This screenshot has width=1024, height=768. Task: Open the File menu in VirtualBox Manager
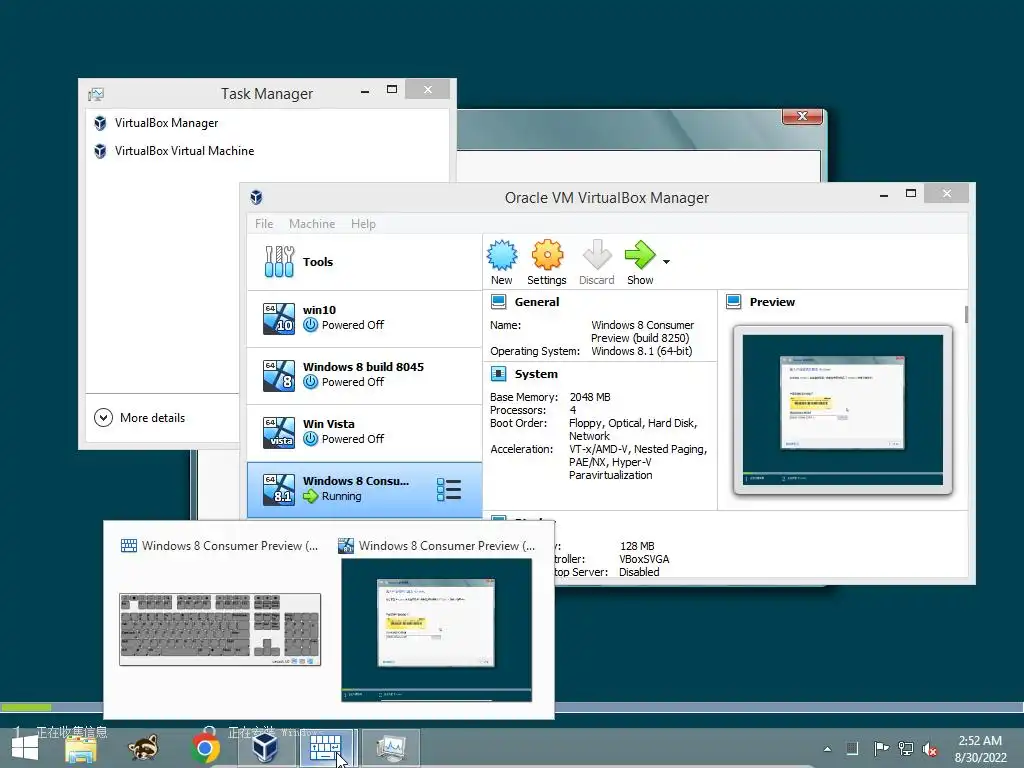pyautogui.click(x=264, y=224)
